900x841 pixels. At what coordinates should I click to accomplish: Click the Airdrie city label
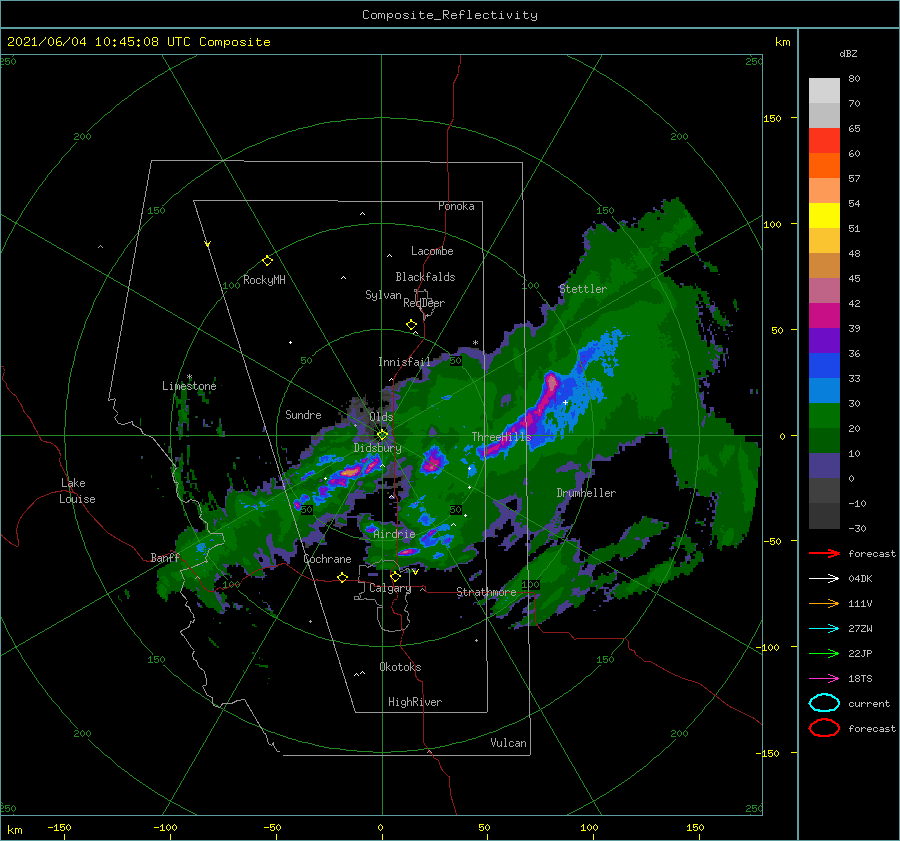[394, 534]
